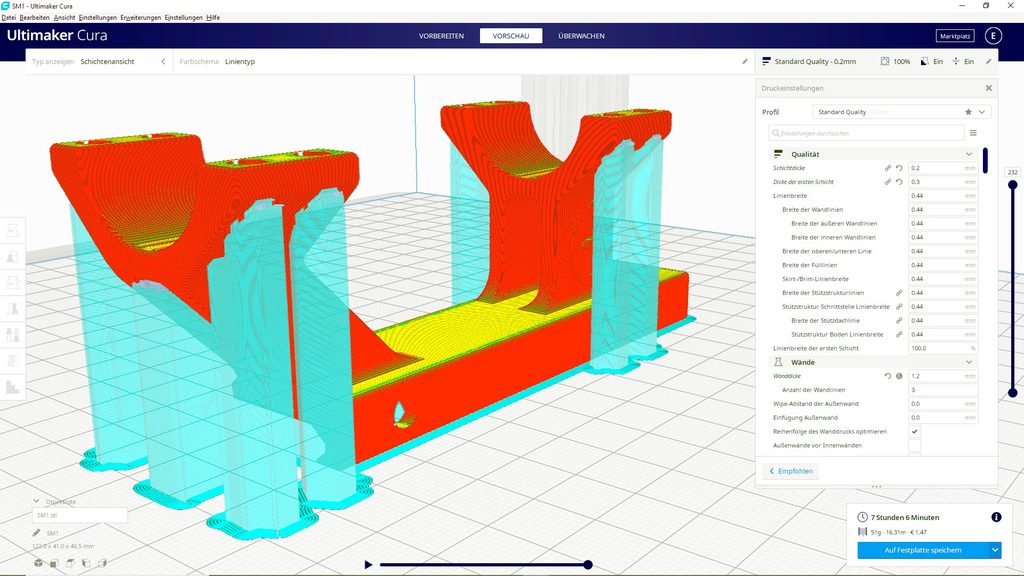The image size is (1024, 576).
Task: Open the settings visibility hamburger menu
Action: tap(973, 132)
